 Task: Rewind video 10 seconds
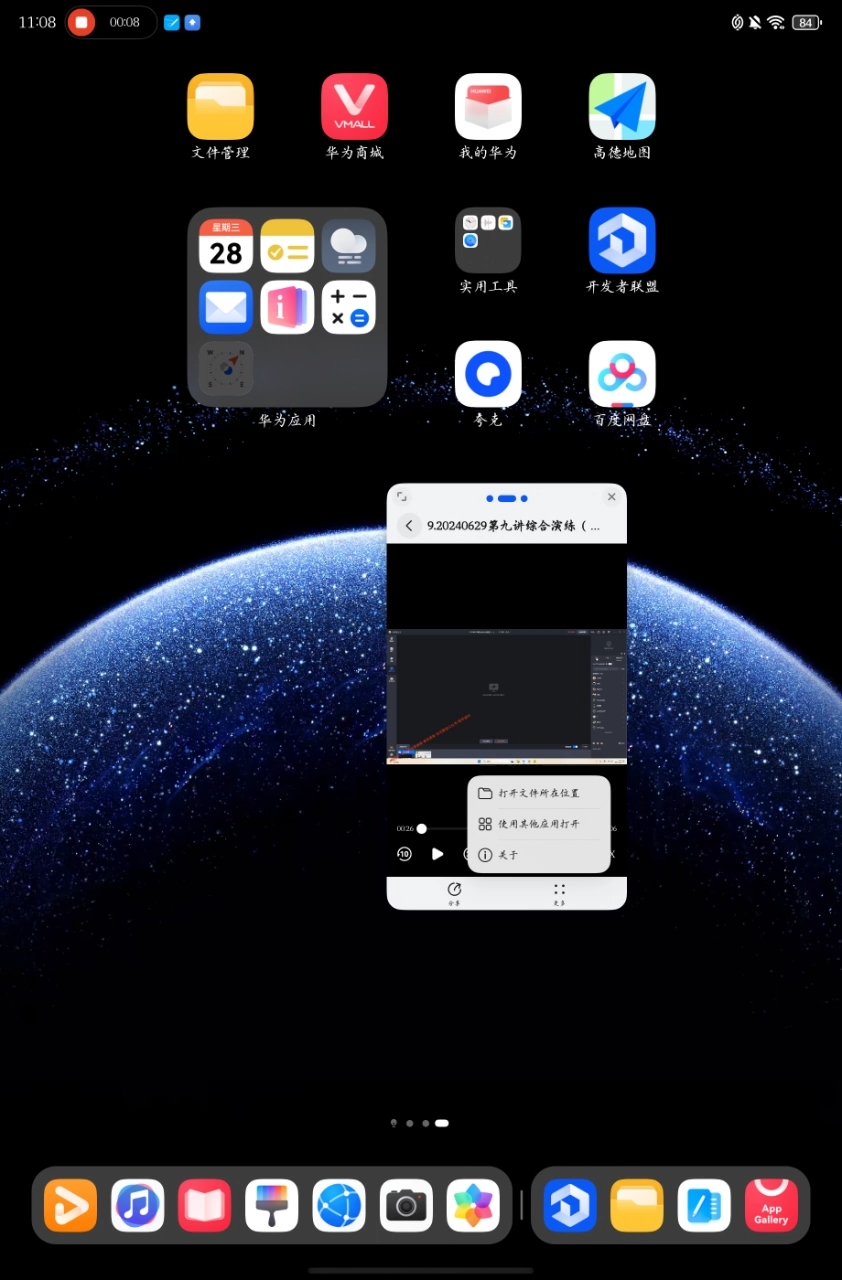point(404,854)
